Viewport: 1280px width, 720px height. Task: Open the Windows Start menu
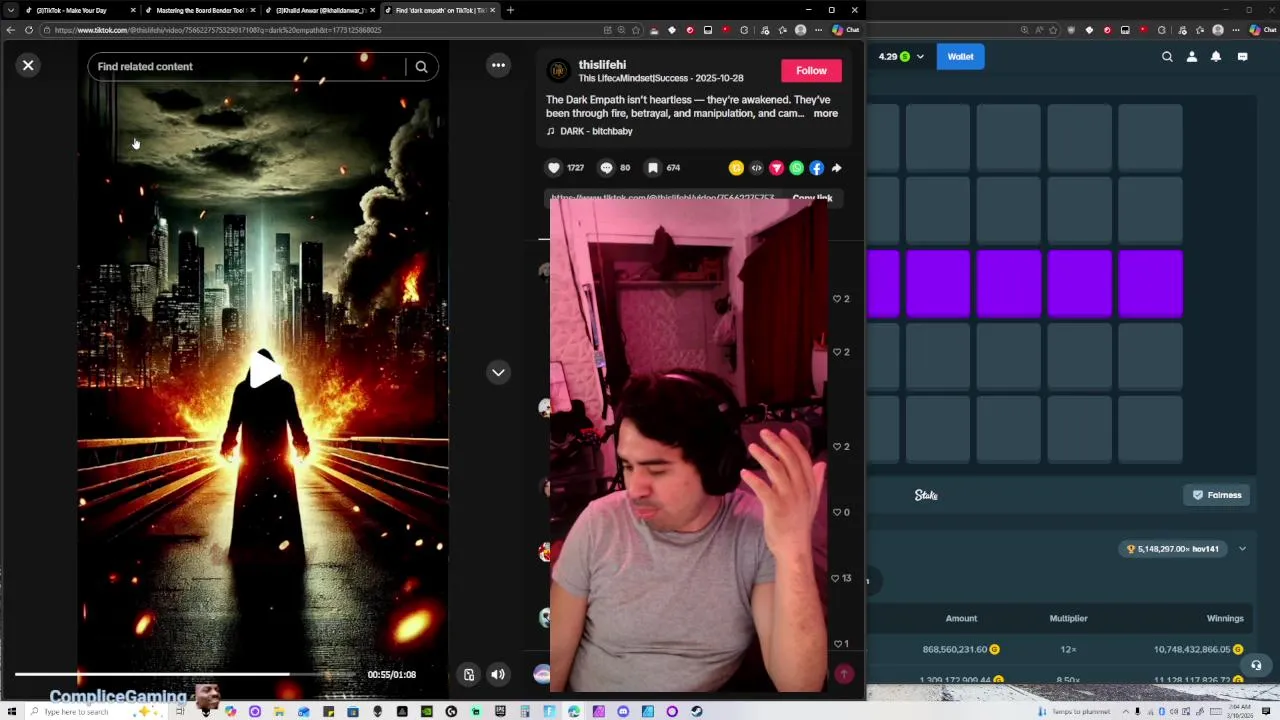(x=12, y=711)
